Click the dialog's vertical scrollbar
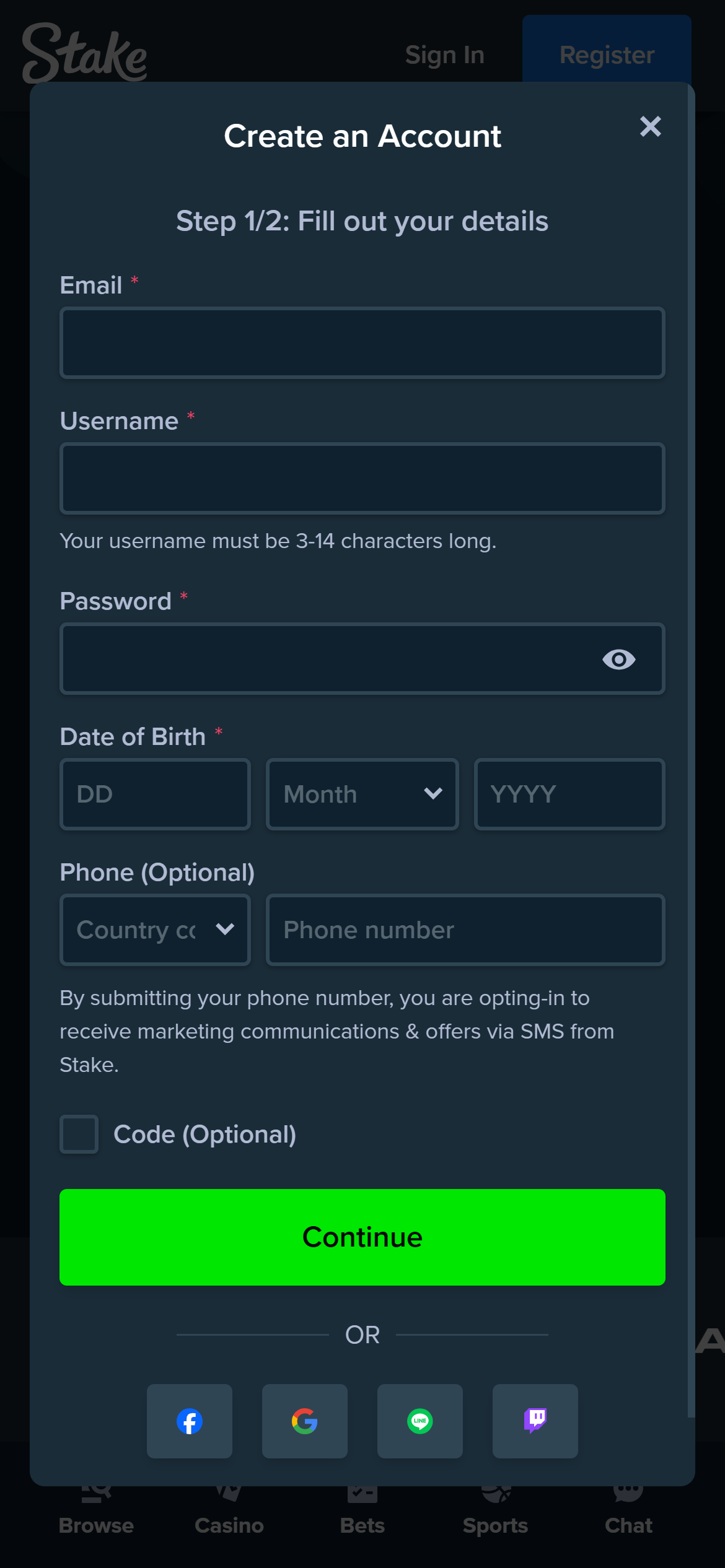This screenshot has width=725, height=1568. click(690, 743)
